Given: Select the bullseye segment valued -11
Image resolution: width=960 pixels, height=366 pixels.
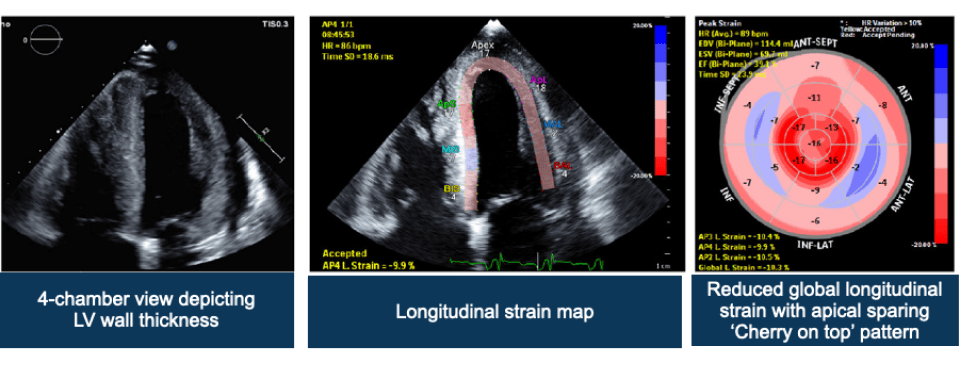Looking at the screenshot, I should 815,97.
